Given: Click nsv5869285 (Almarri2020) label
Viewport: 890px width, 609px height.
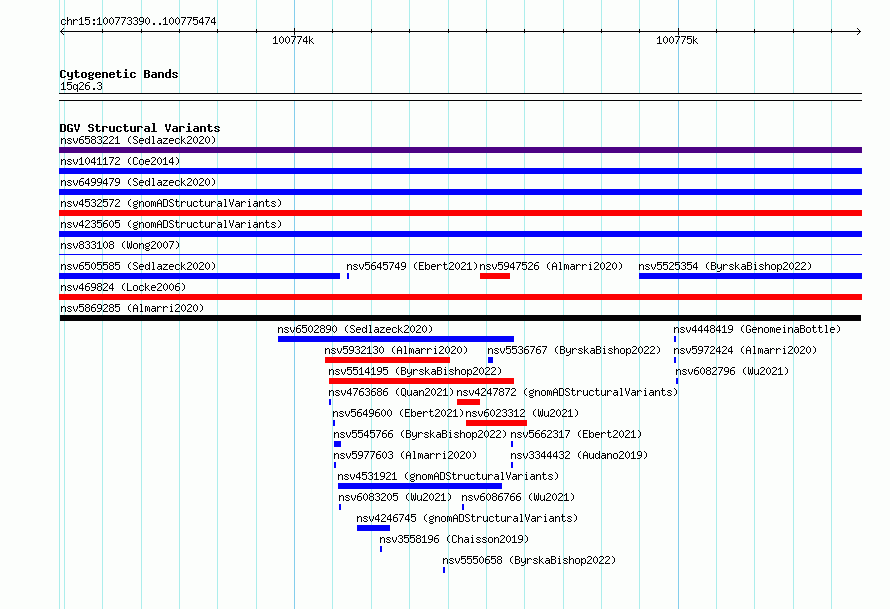Looking at the screenshot, I should pos(132,308).
